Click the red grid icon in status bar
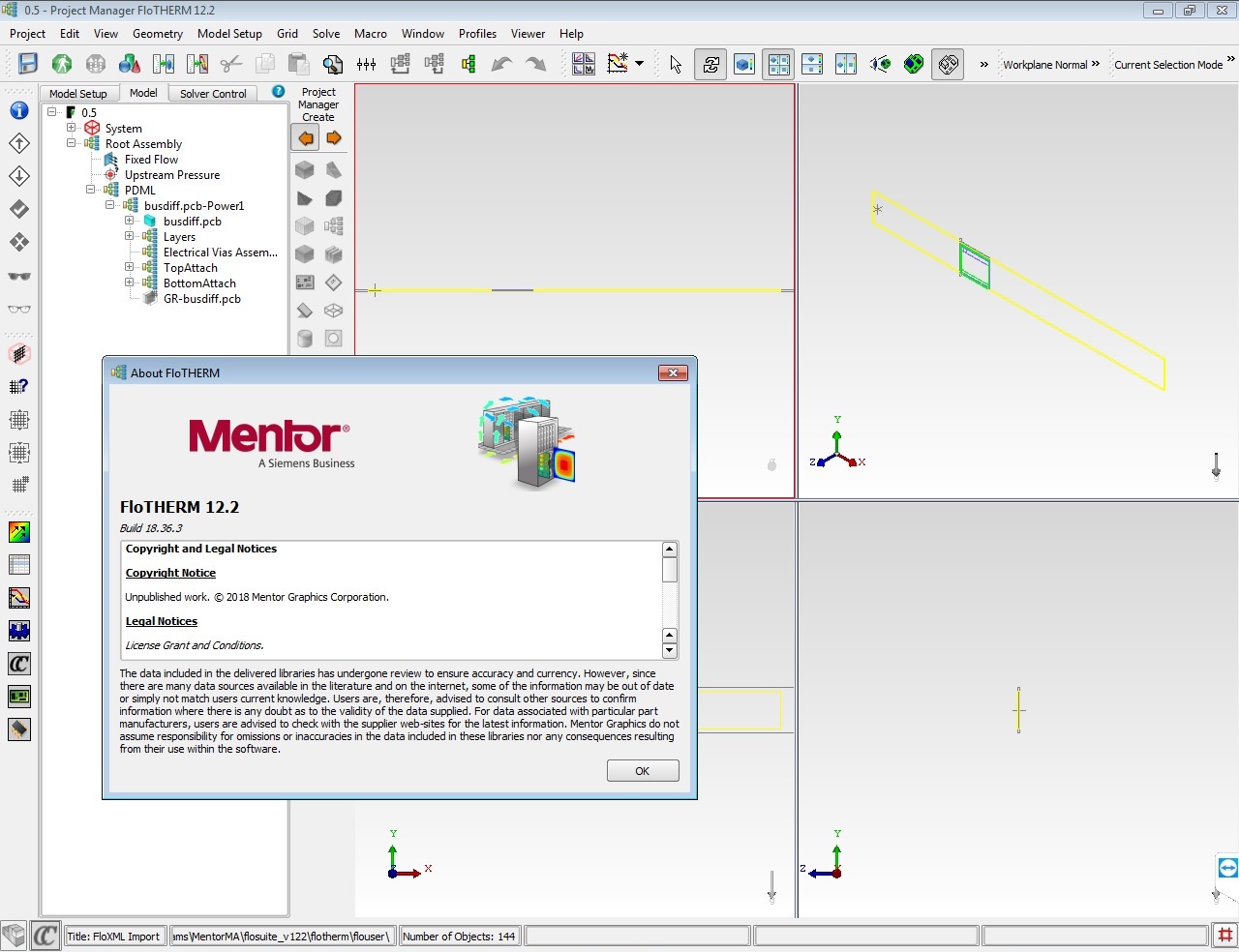This screenshot has height=952, width=1239. (x=1225, y=935)
